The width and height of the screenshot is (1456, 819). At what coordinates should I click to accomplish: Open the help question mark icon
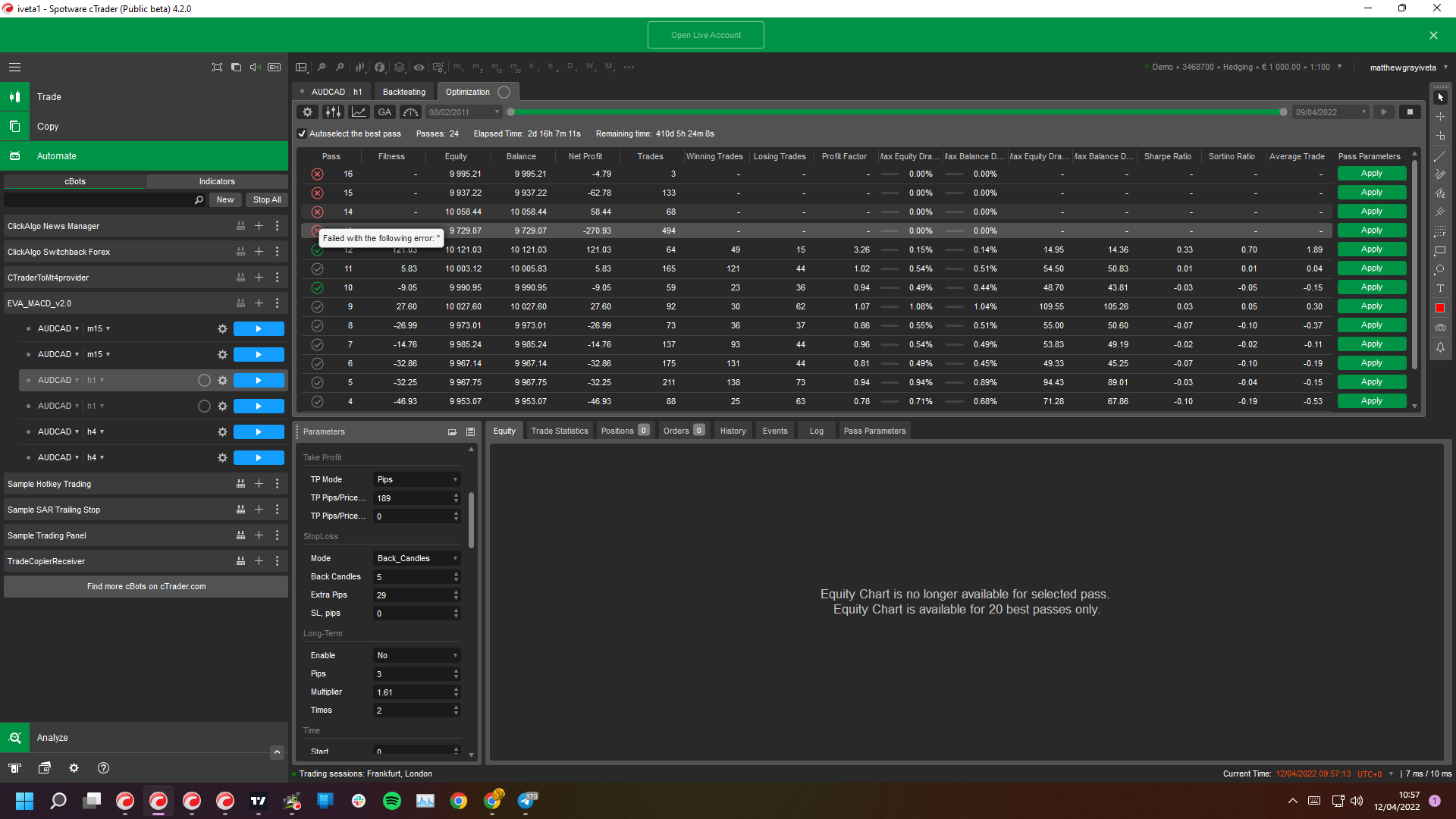point(104,768)
